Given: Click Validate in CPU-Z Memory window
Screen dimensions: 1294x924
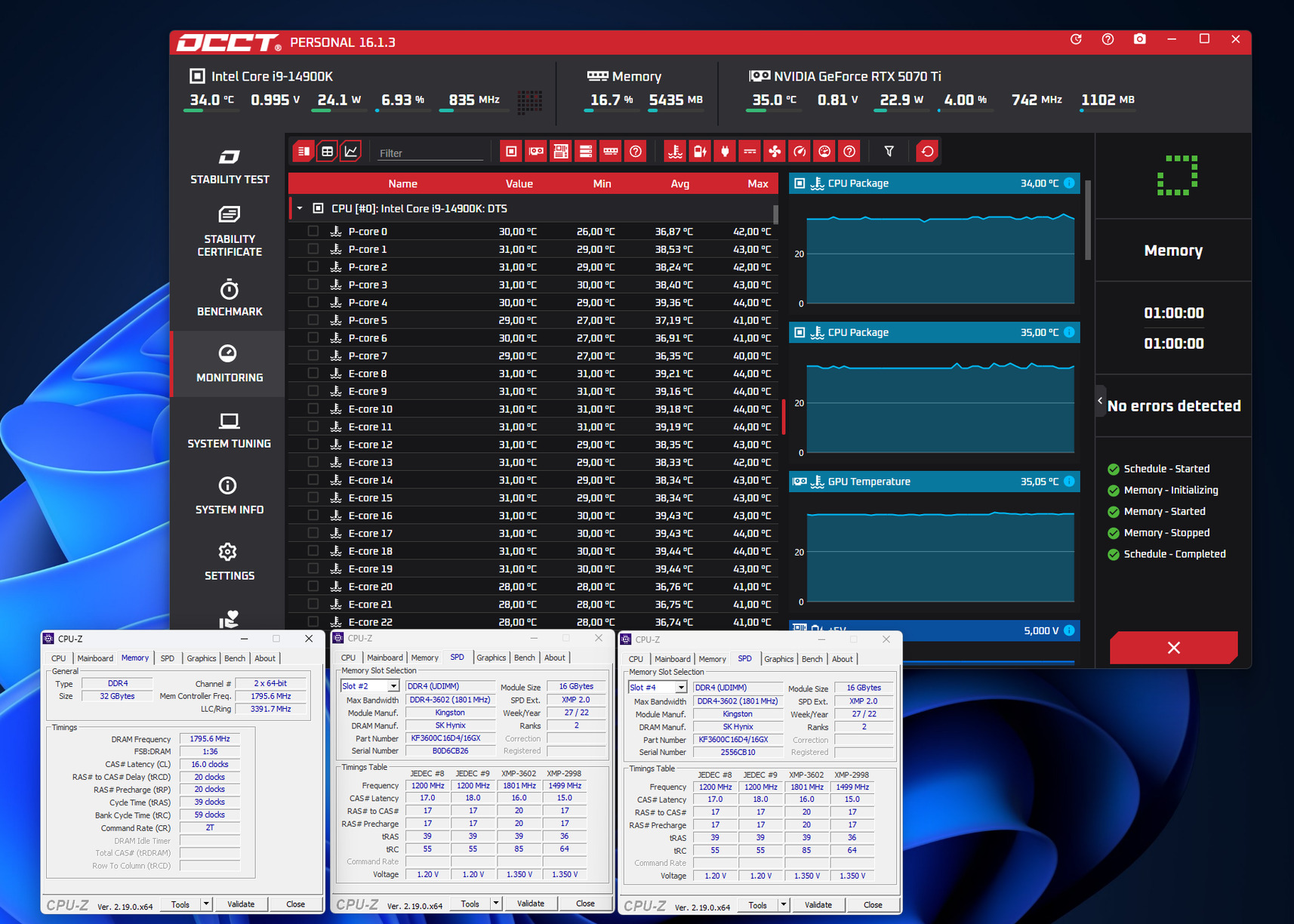Looking at the screenshot, I should pos(241,904).
